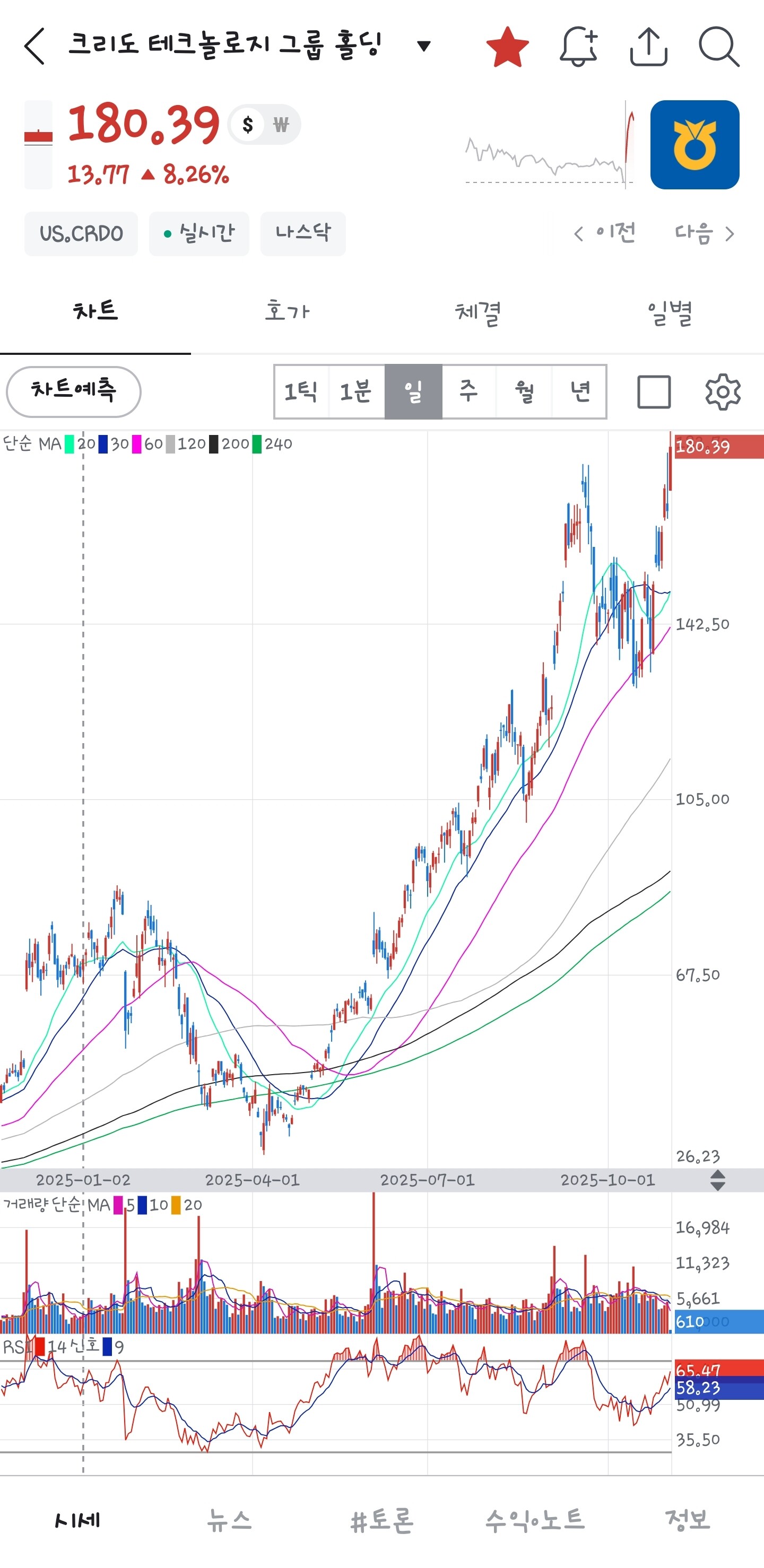The height and width of the screenshot is (1568, 764).
Task: Tap the blue ribbon broker logo icon
Action: coord(694,145)
